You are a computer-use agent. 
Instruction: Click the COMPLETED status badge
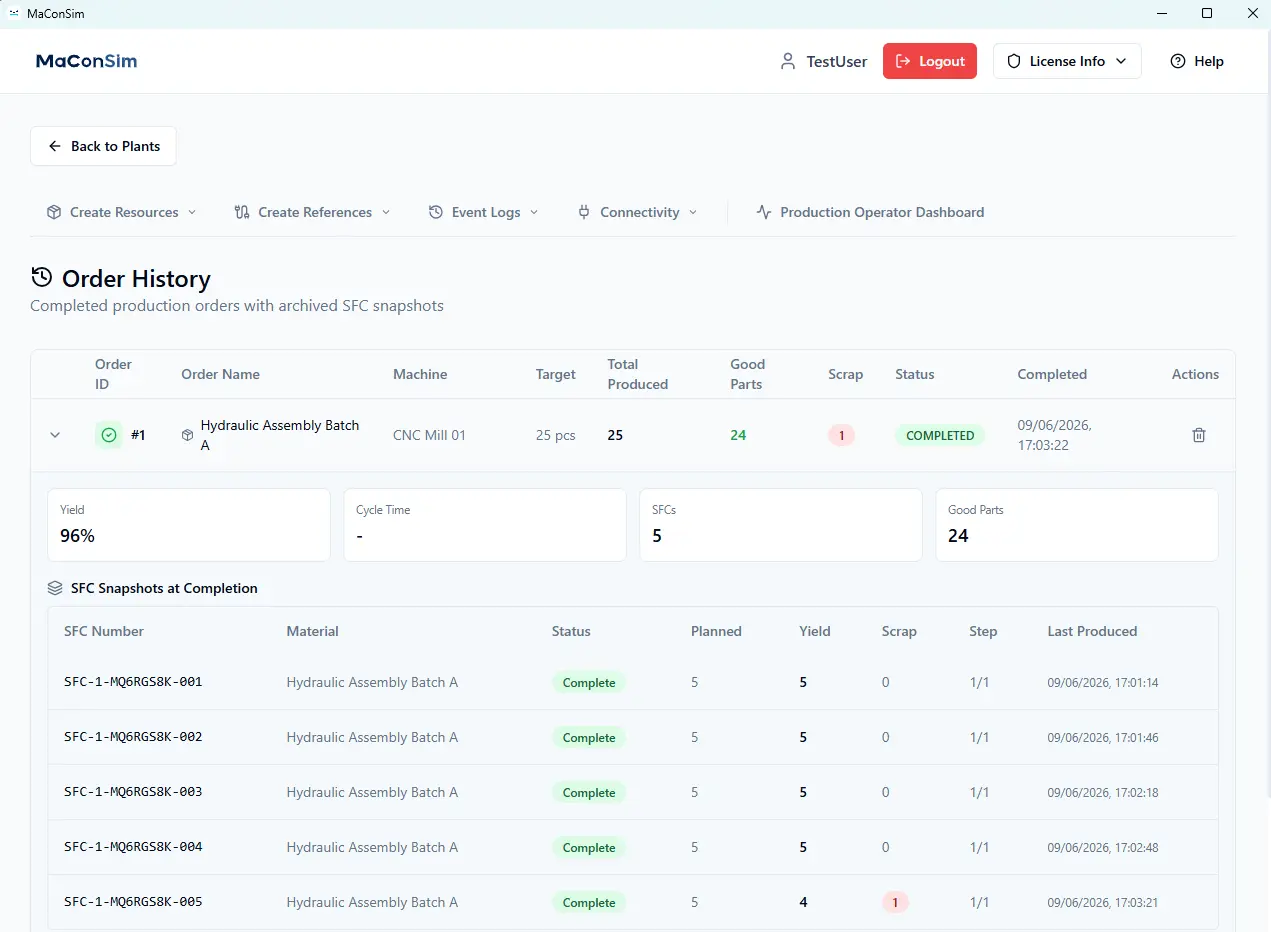point(940,435)
